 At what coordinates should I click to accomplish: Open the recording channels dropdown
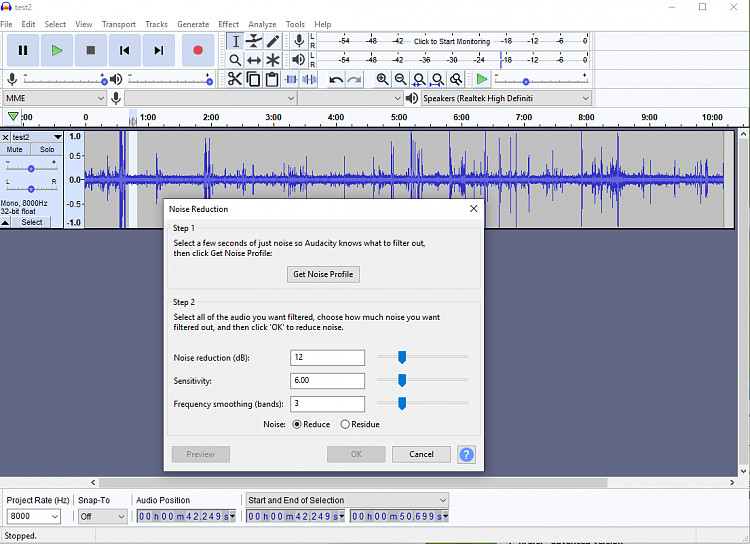pyautogui.click(x=350, y=98)
